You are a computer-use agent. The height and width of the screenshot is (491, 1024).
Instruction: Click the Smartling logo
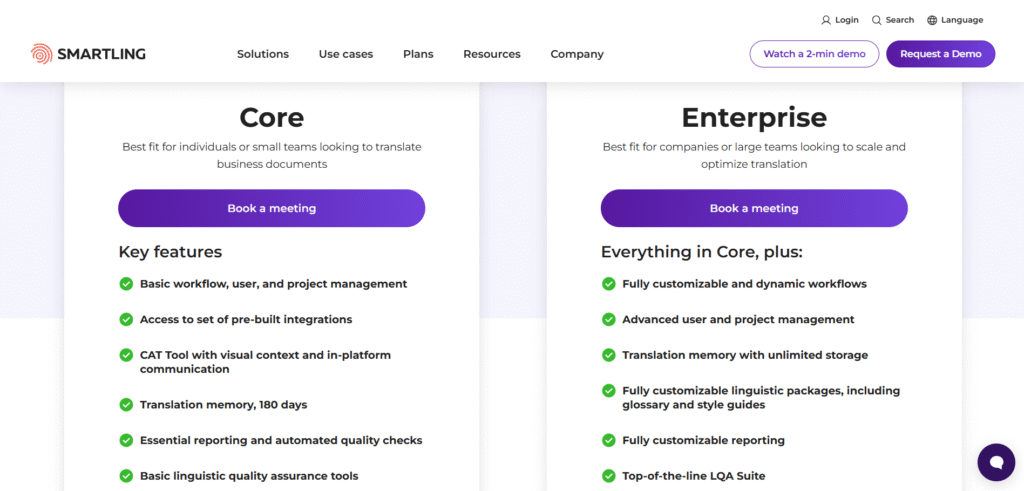(88, 54)
